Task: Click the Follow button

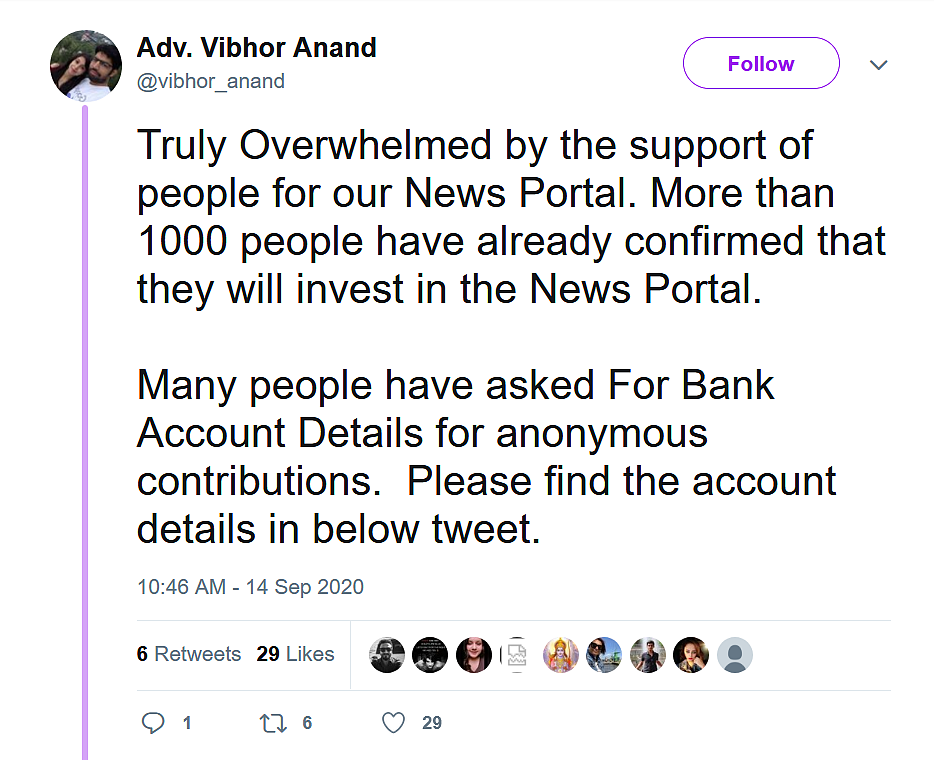Action: coord(761,63)
